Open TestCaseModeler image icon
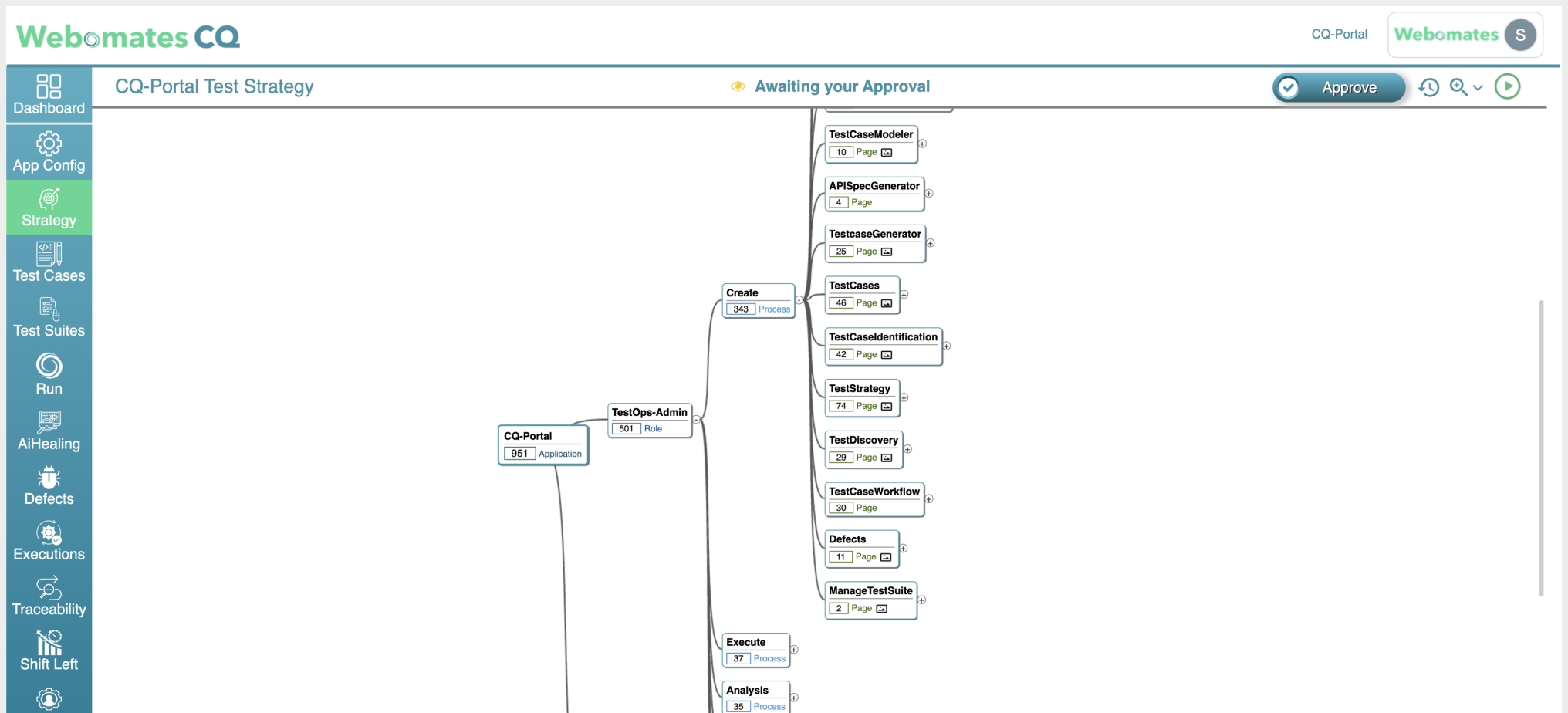The height and width of the screenshot is (713, 1568). pos(887,153)
